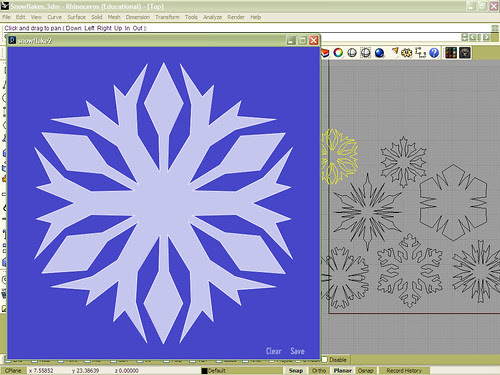
Task: Open the Mesh menu
Action: point(114,17)
